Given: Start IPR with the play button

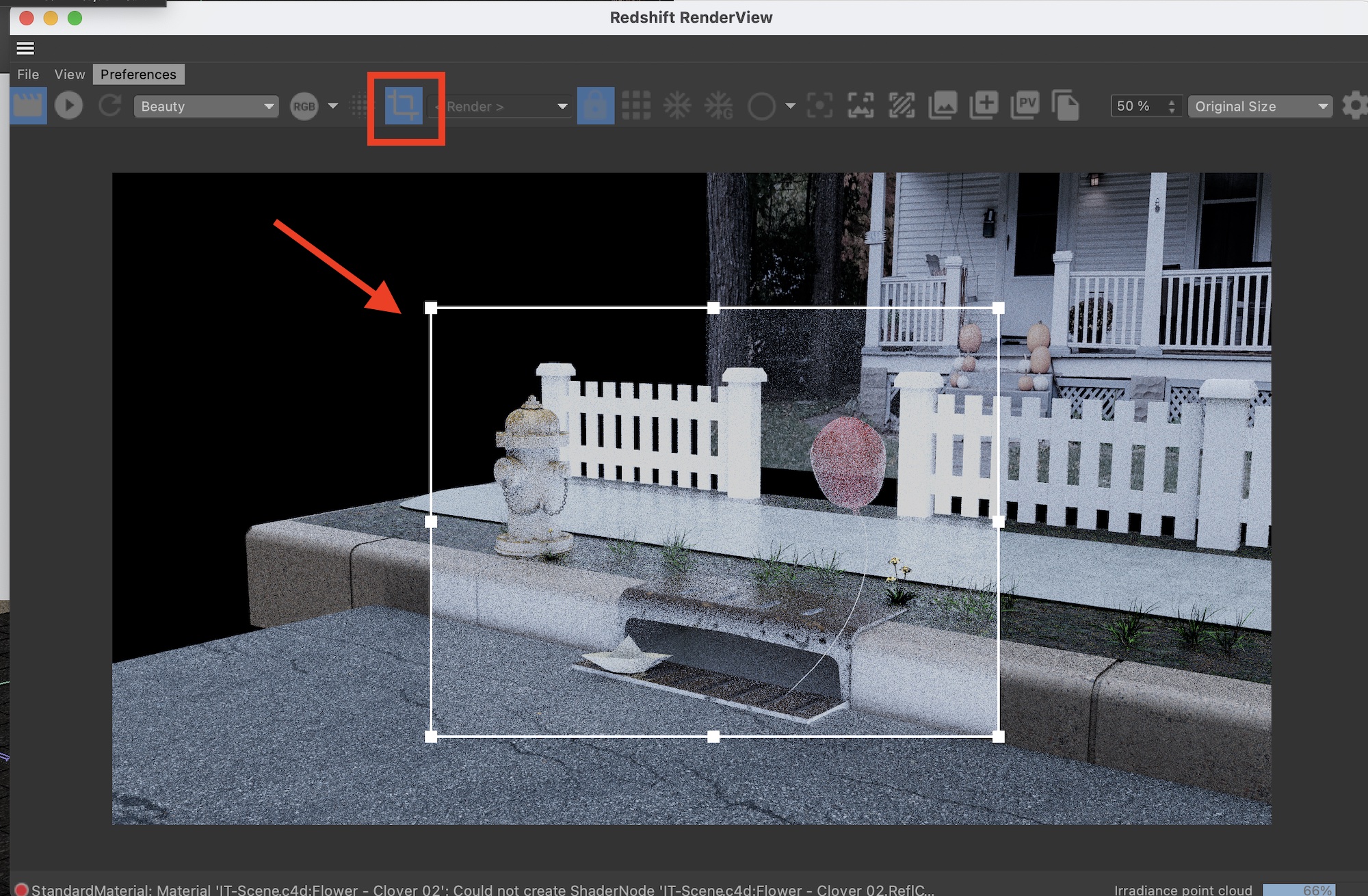Looking at the screenshot, I should point(68,106).
